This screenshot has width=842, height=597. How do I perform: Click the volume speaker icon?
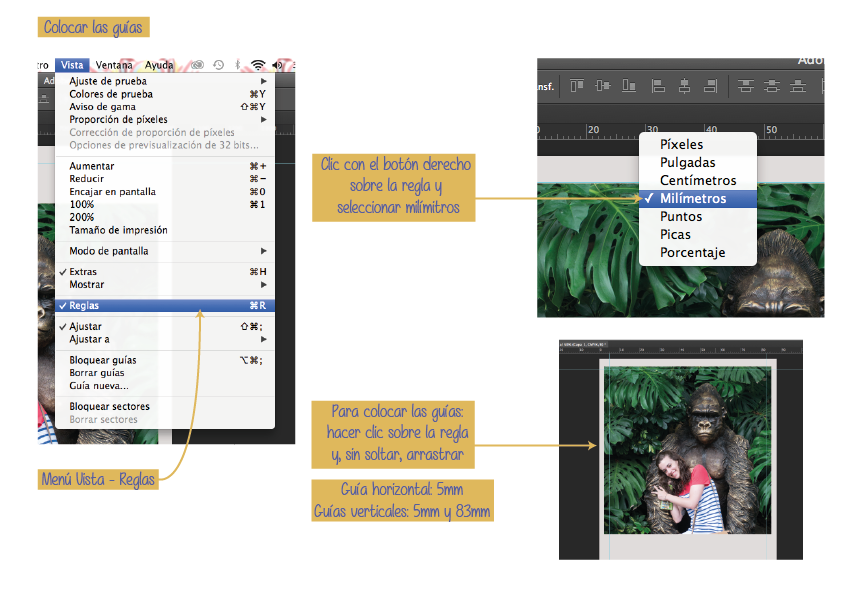277,65
